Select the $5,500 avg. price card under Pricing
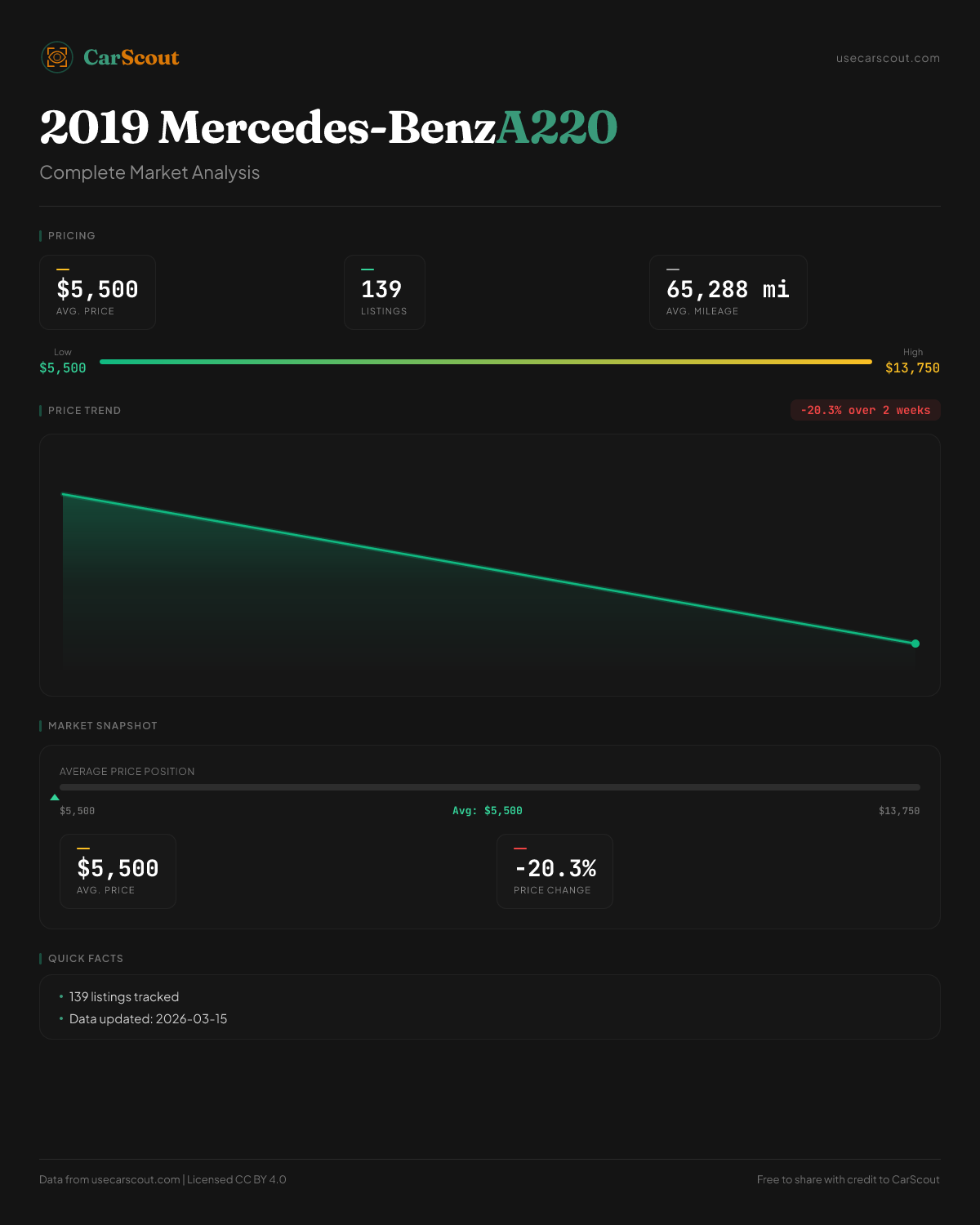 pyautogui.click(x=97, y=292)
